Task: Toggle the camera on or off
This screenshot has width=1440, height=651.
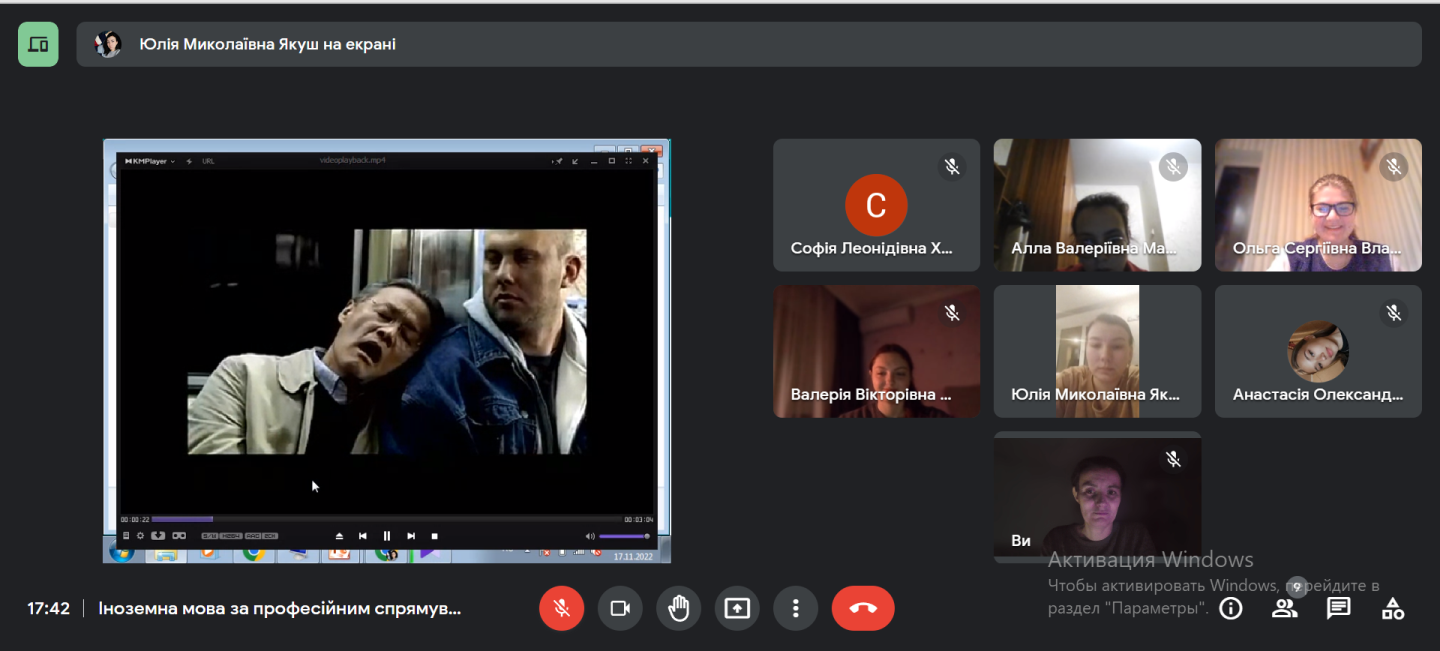Action: pyautogui.click(x=620, y=608)
